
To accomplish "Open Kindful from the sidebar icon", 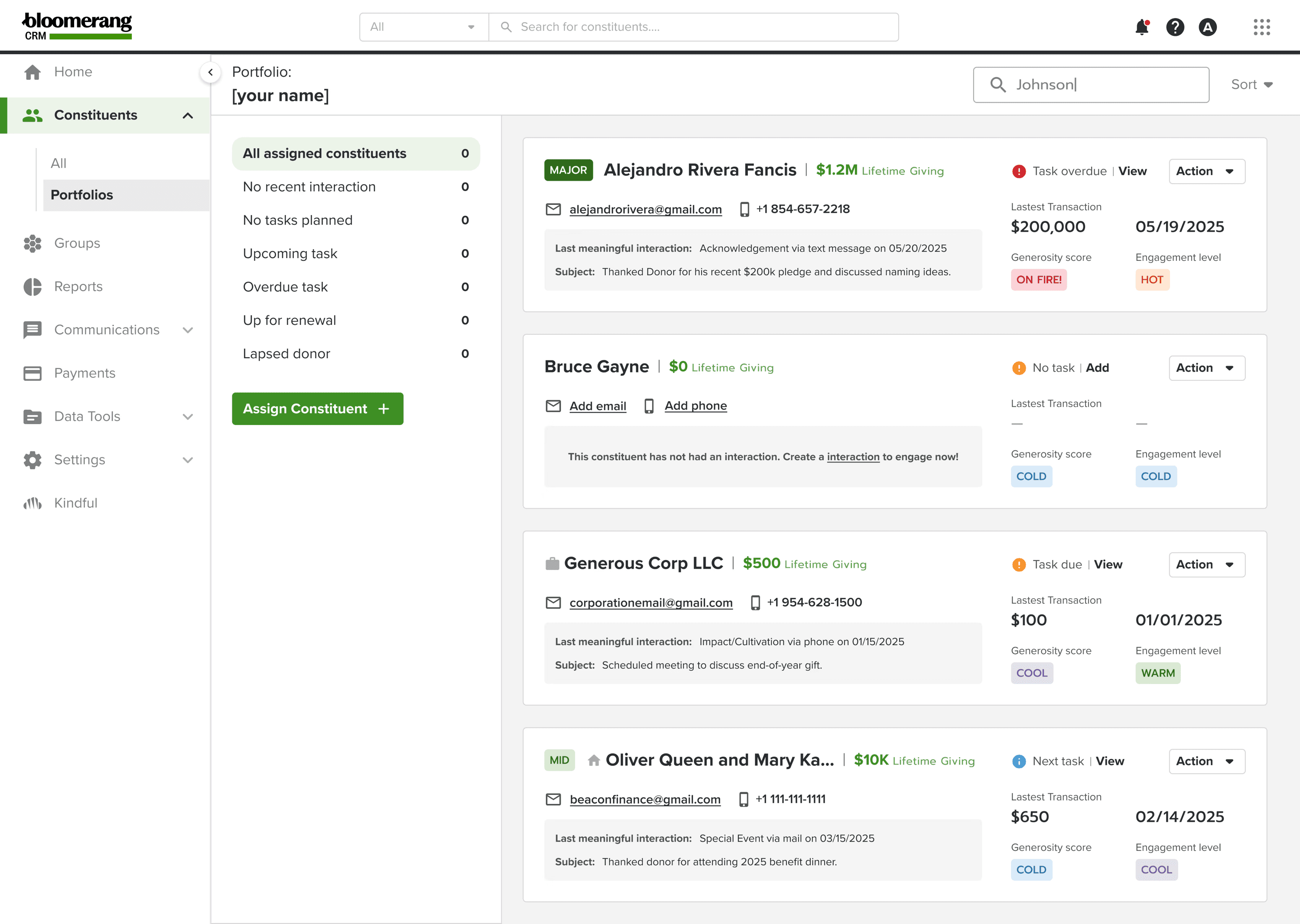I will [x=32, y=503].
